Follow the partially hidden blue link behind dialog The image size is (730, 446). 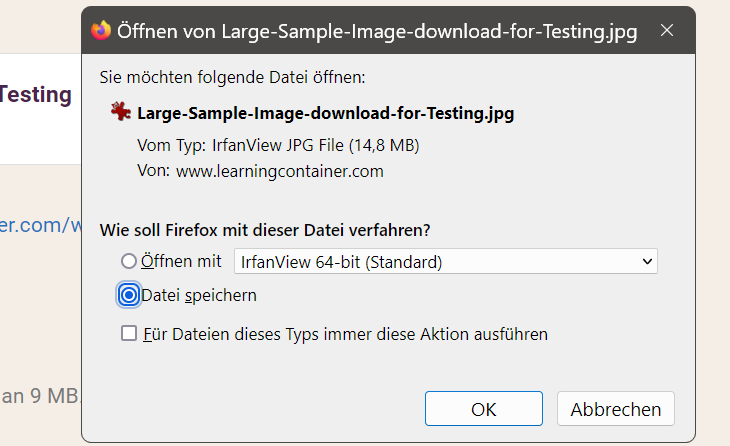click(40, 226)
